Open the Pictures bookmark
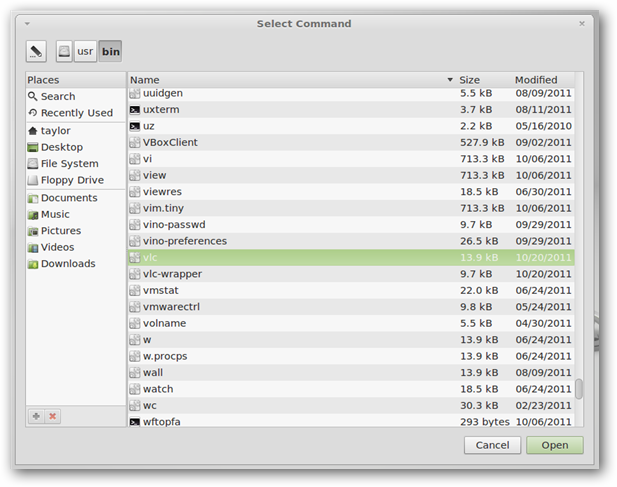The width and height of the screenshot is (617, 487). tap(76, 231)
